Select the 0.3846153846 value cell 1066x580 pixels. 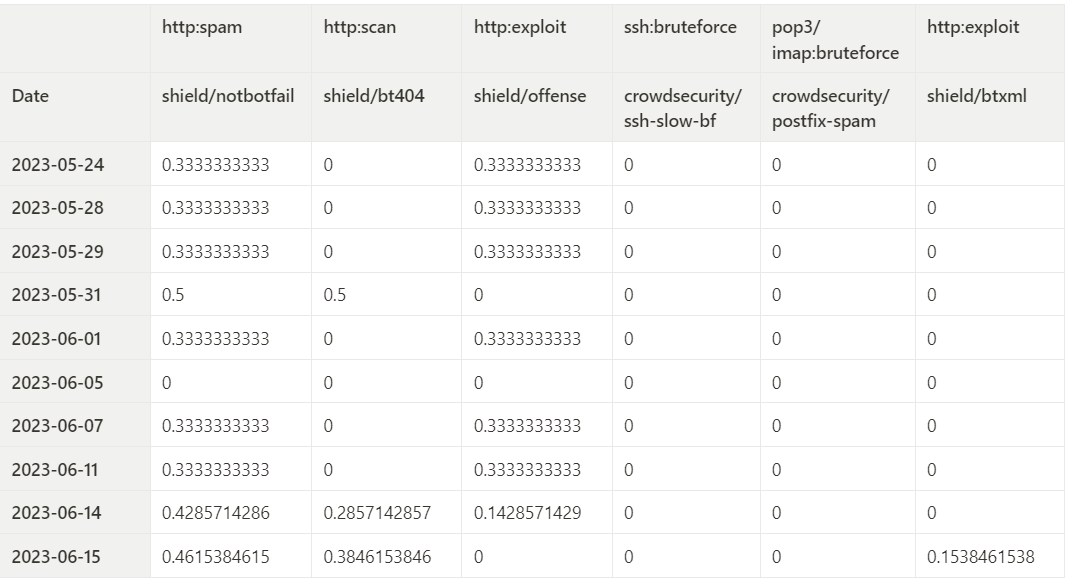click(377, 556)
